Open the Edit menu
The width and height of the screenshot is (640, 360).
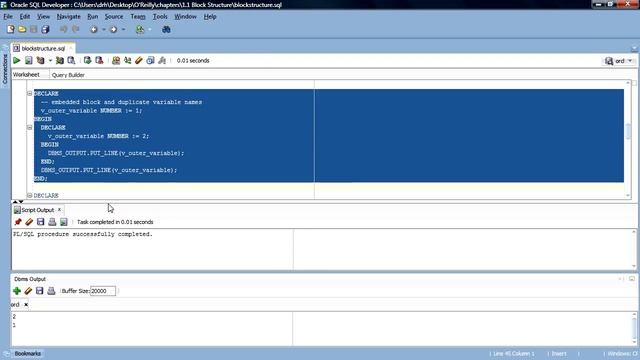25,17
